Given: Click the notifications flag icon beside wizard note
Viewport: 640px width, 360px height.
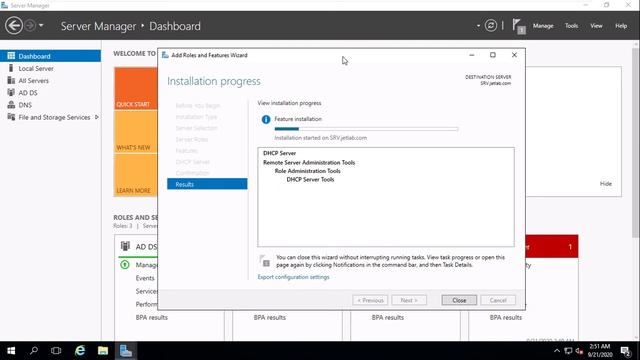Looking at the screenshot, I should [264, 261].
